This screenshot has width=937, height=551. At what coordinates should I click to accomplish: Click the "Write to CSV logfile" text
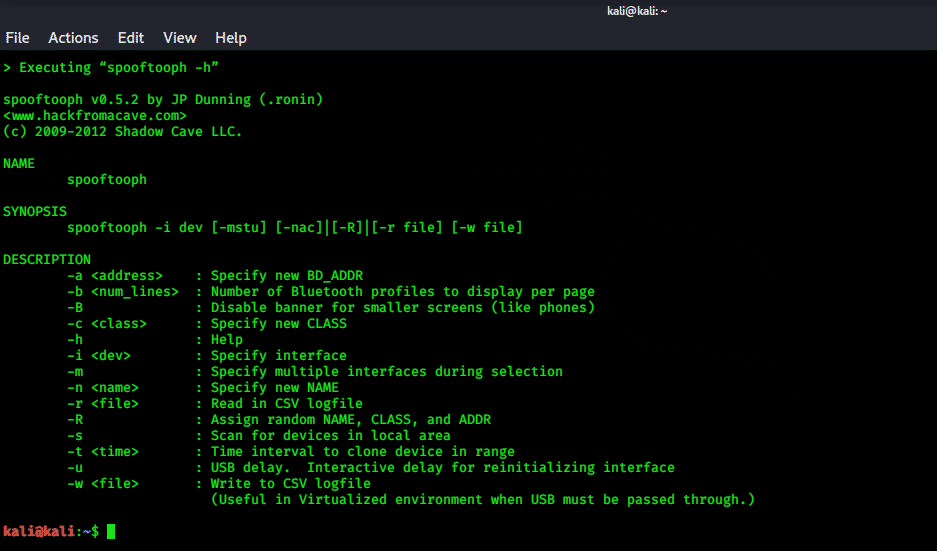pos(291,484)
